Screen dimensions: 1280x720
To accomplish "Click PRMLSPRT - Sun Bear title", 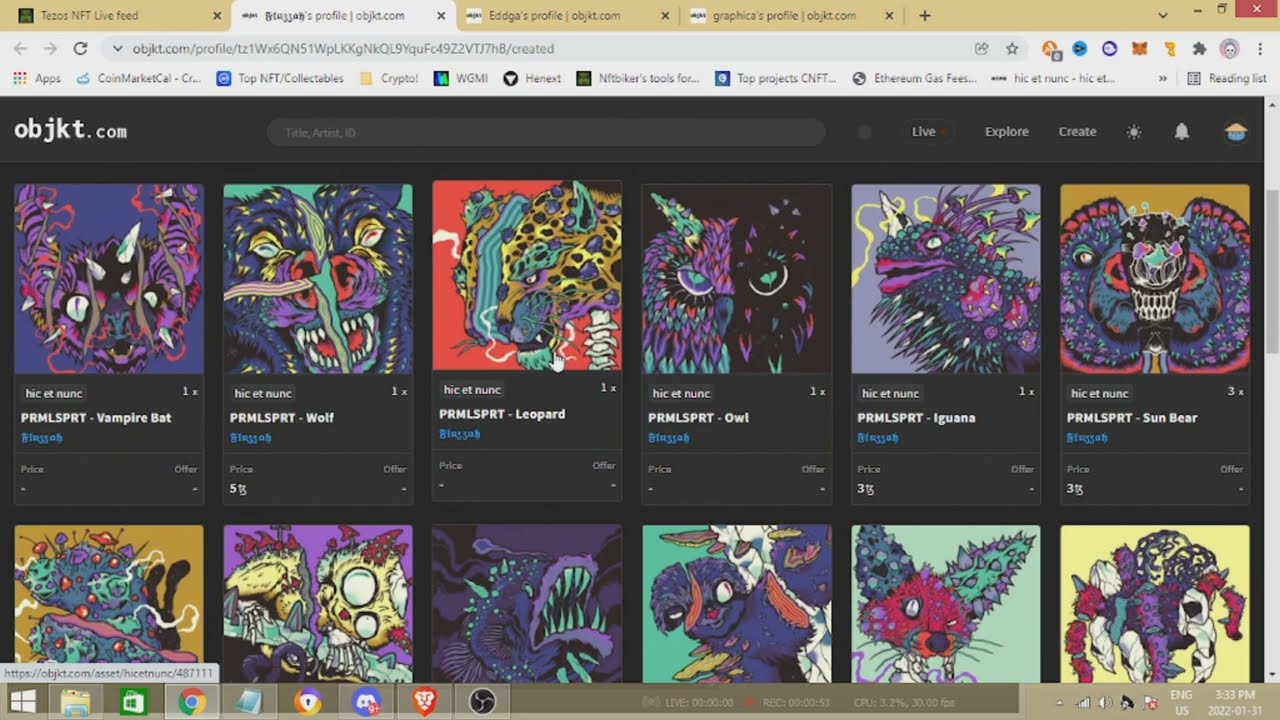I will [x=1132, y=418].
